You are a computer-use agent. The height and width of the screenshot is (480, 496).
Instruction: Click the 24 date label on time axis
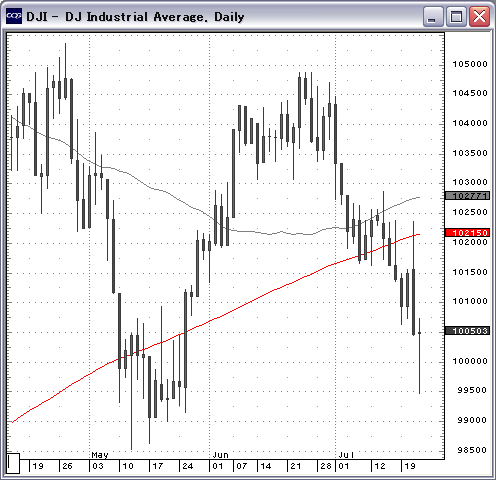(188, 466)
